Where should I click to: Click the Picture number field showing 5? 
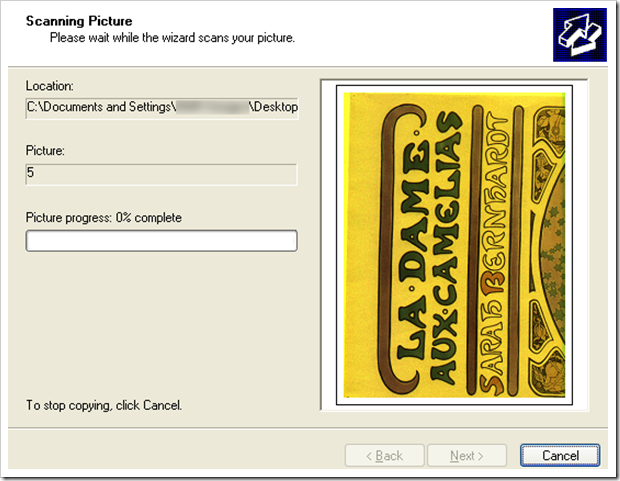161,174
